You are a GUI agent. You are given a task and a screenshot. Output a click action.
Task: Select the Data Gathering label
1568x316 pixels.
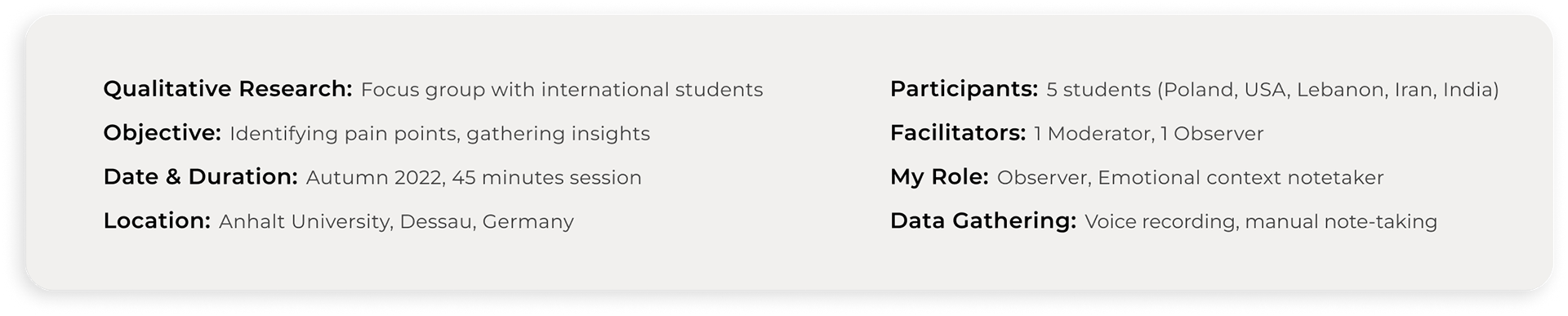(x=983, y=221)
